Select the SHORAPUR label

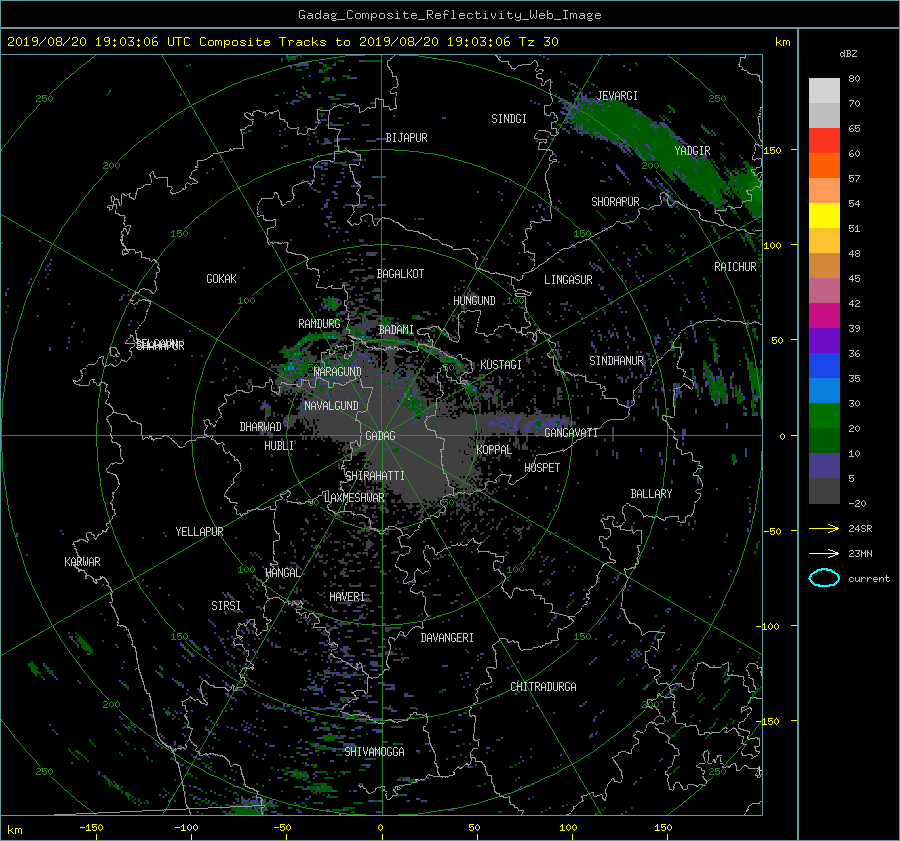615,202
